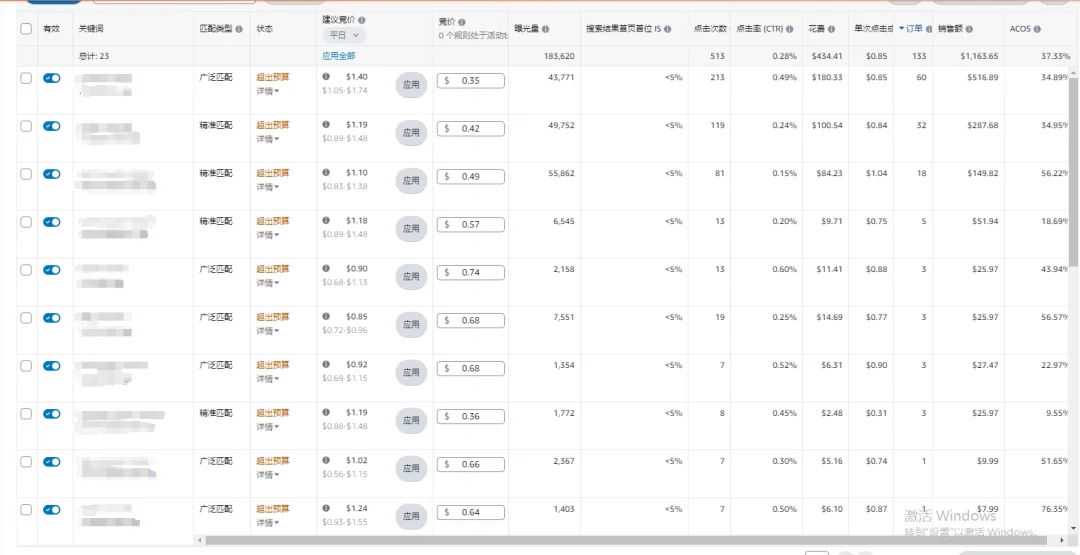
Task: Expand 详情 dropdown in first keyword row
Action: pyautogui.click(x=268, y=91)
